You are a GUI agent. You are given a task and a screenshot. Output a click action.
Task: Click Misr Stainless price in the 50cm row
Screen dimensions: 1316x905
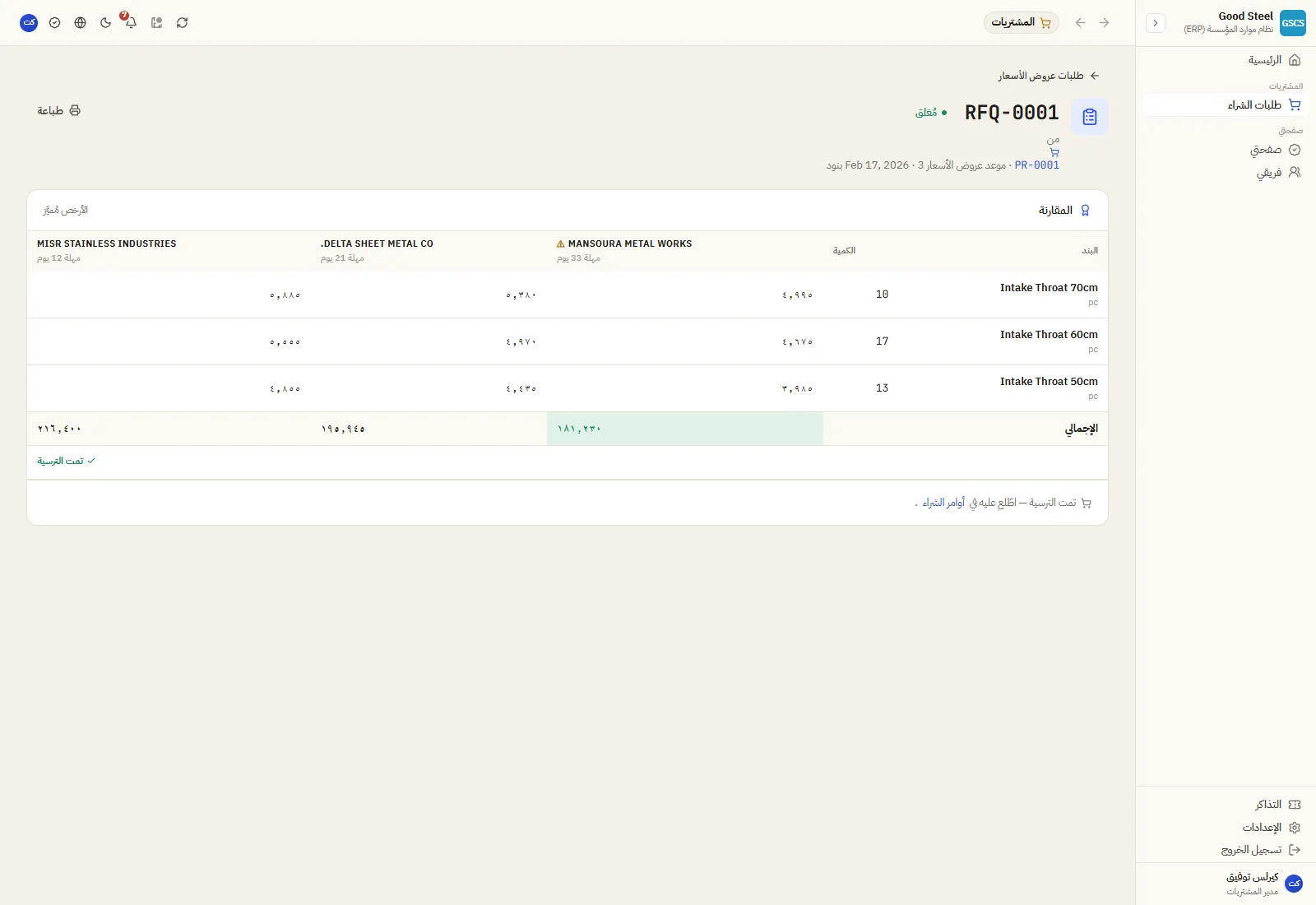[x=285, y=388]
